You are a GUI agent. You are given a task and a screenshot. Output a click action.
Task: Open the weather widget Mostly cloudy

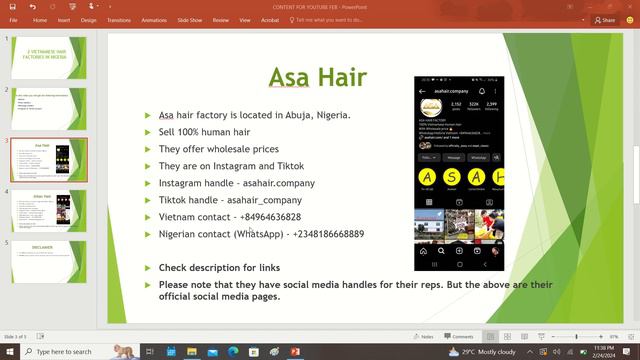point(482,351)
